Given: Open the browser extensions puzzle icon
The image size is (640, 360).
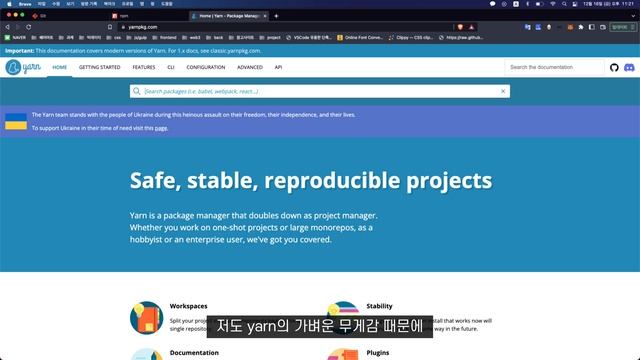Looking at the screenshot, I should click(581, 27).
